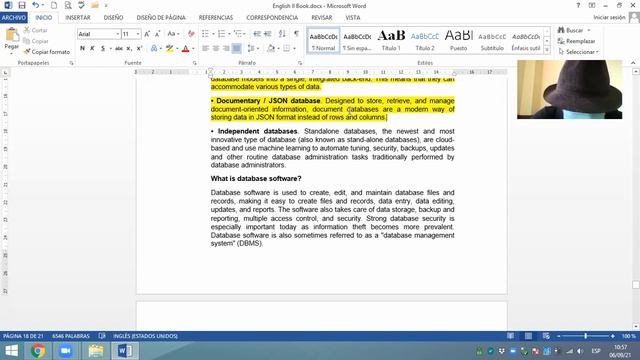
Task: Apply red font color
Action: [186, 49]
